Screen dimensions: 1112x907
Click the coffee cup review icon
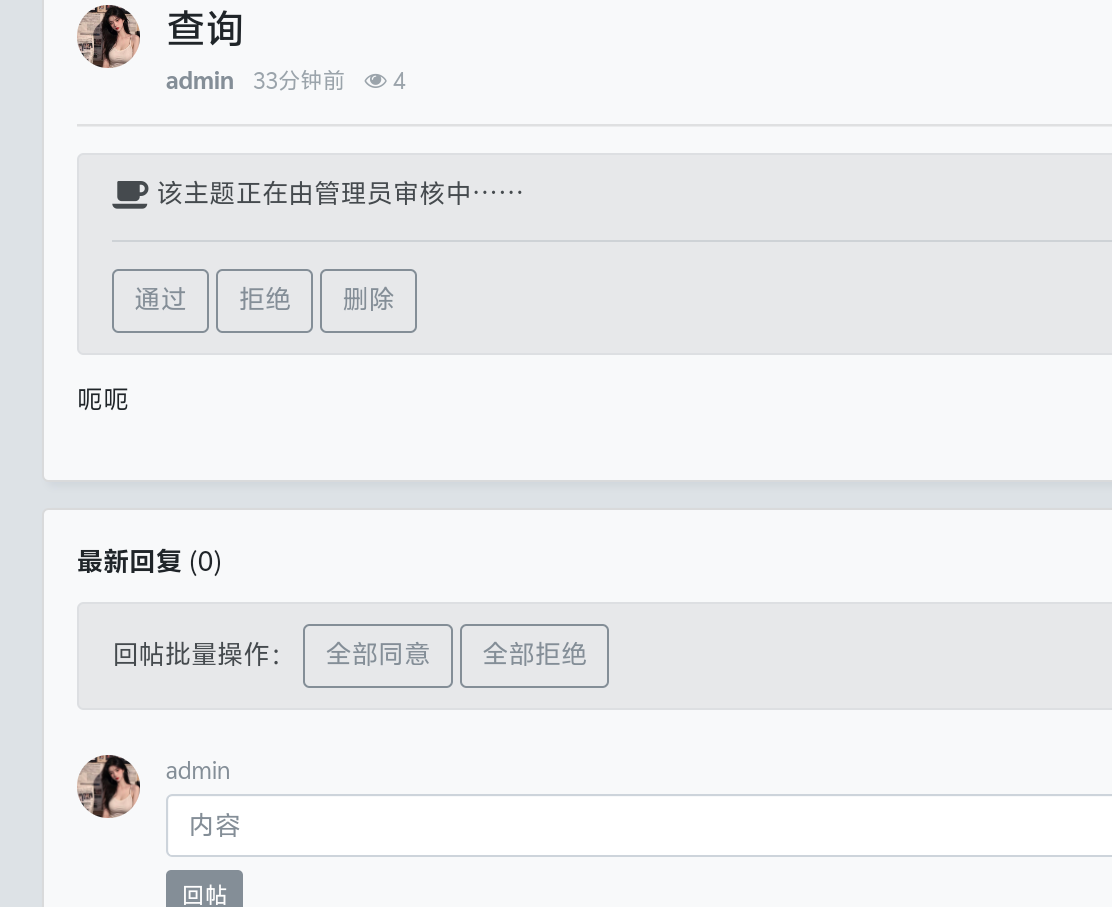(130, 194)
